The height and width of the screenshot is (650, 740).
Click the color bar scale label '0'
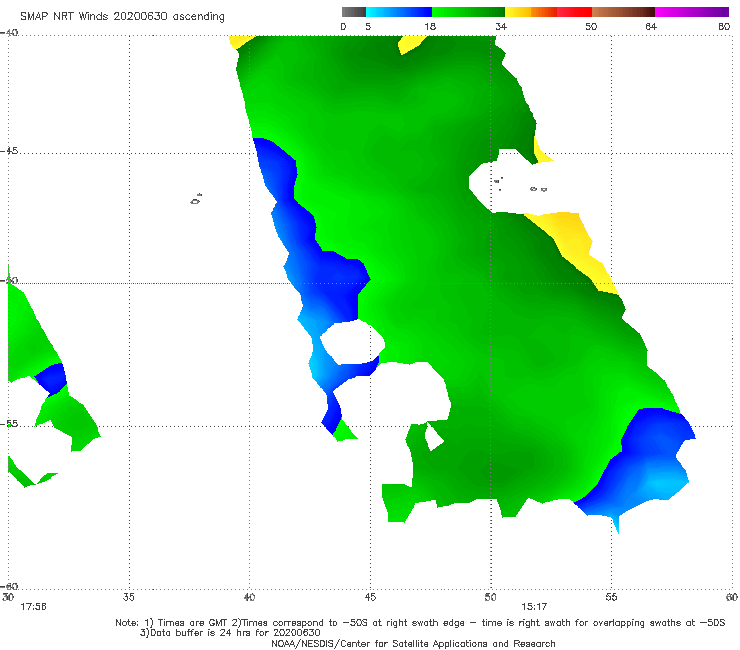(344, 26)
